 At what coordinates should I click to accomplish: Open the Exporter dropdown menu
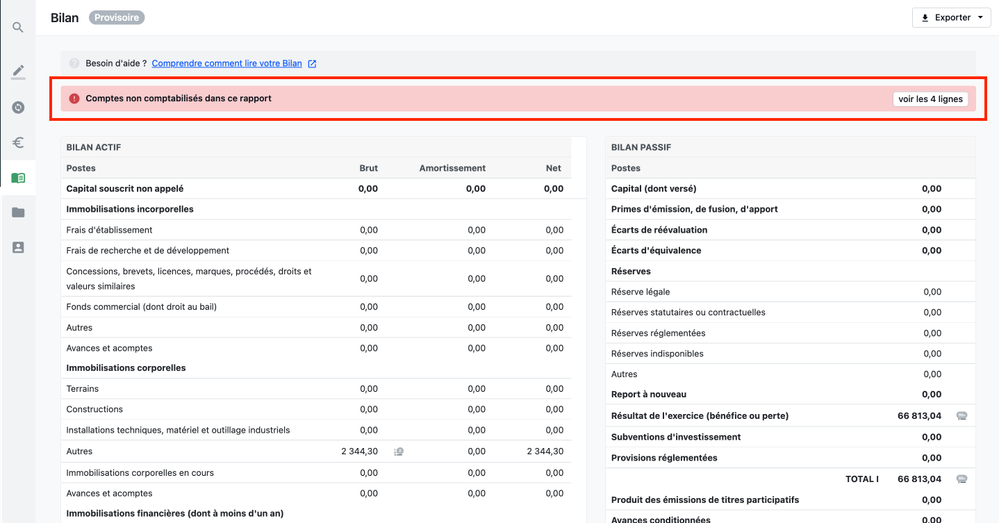click(x=950, y=18)
